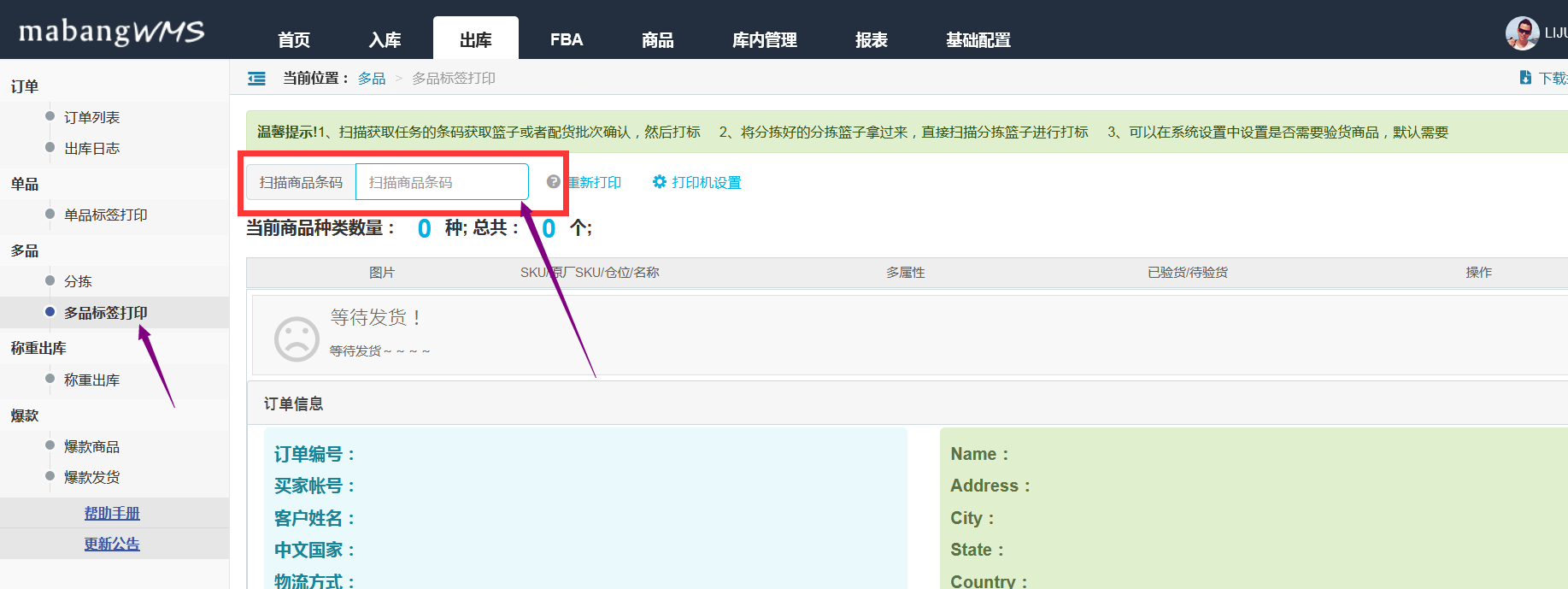
Task: Open the 基础配置 tab
Action: (978, 40)
